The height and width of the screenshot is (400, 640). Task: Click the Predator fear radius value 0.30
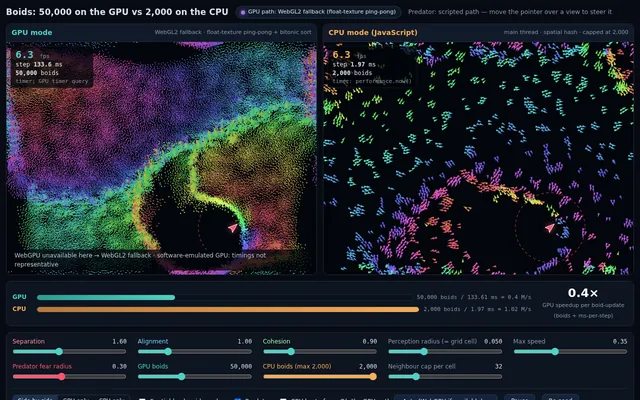pos(120,366)
